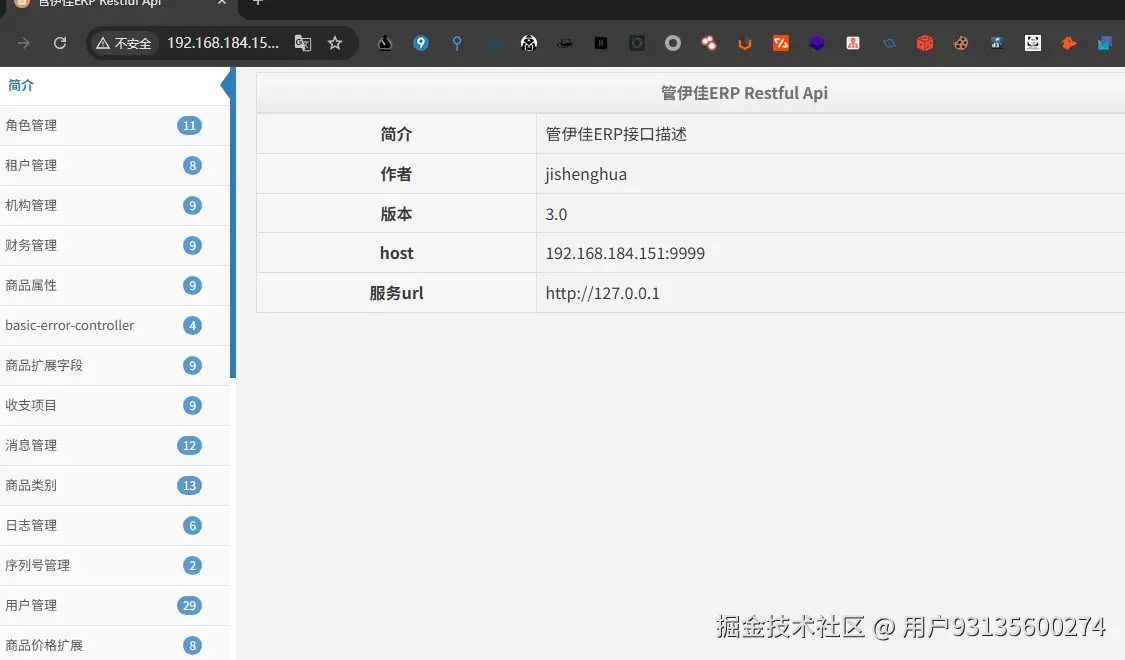Expand the 财务管理 API group
1125x660 pixels.
[x=115, y=245]
